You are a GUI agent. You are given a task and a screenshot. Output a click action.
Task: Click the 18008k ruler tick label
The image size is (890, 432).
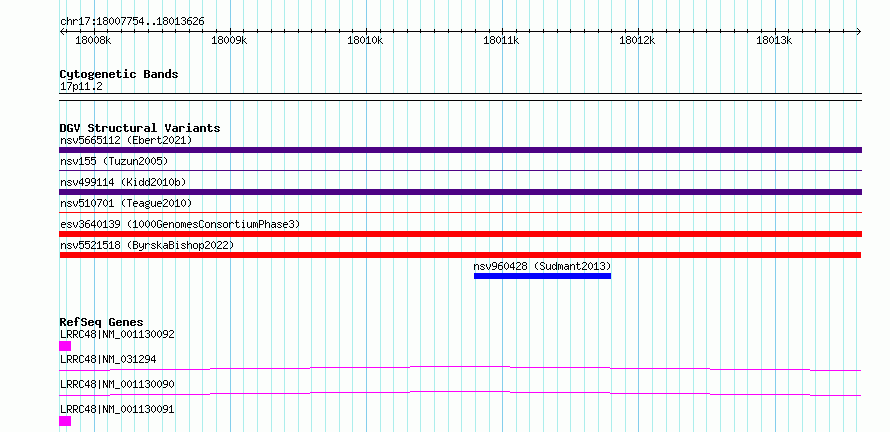coord(93,40)
